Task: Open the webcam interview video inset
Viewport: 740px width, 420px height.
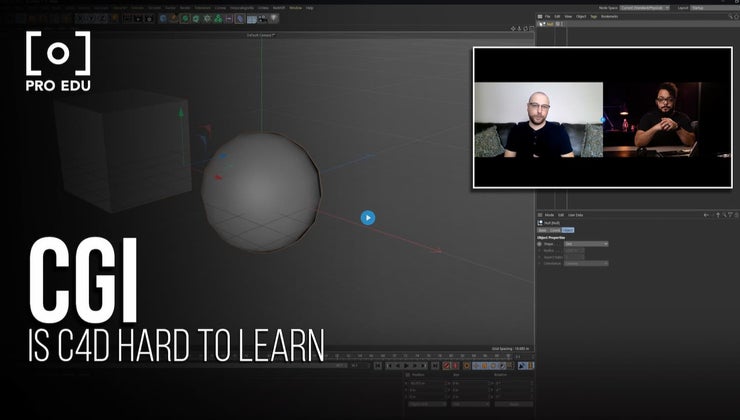Action: tap(603, 118)
